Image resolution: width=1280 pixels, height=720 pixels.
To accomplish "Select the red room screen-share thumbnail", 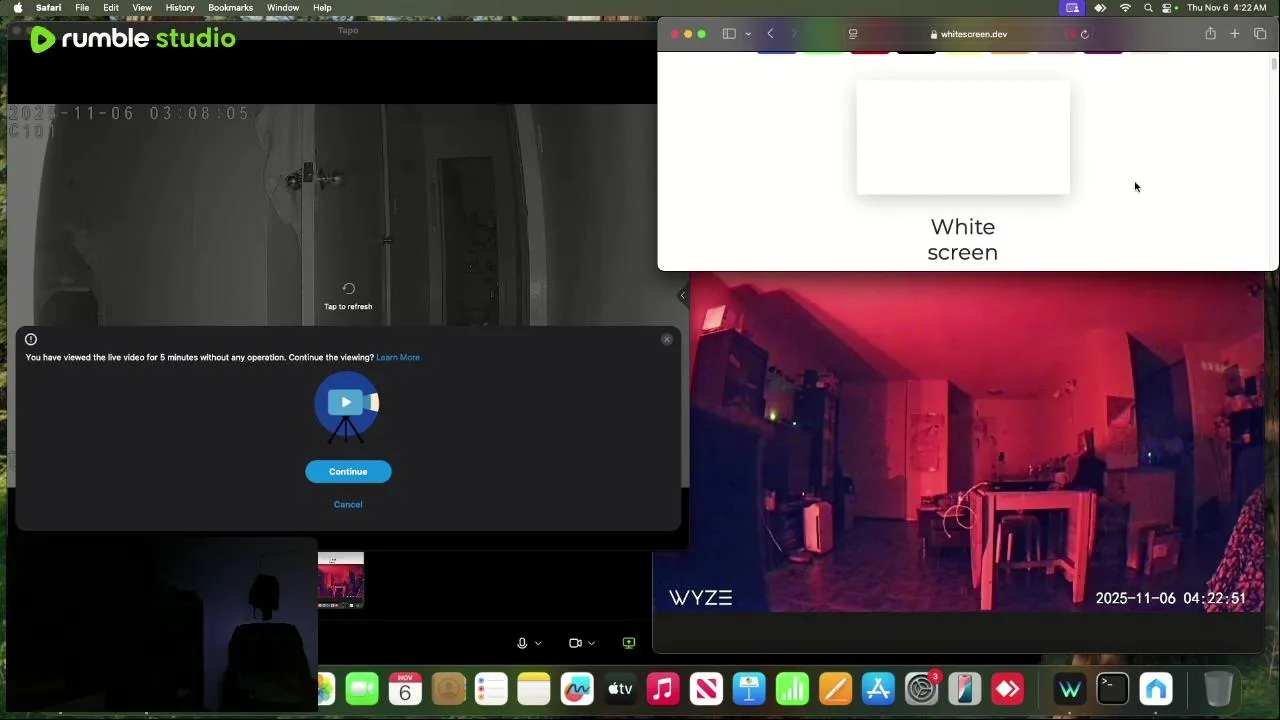I will tap(341, 580).
